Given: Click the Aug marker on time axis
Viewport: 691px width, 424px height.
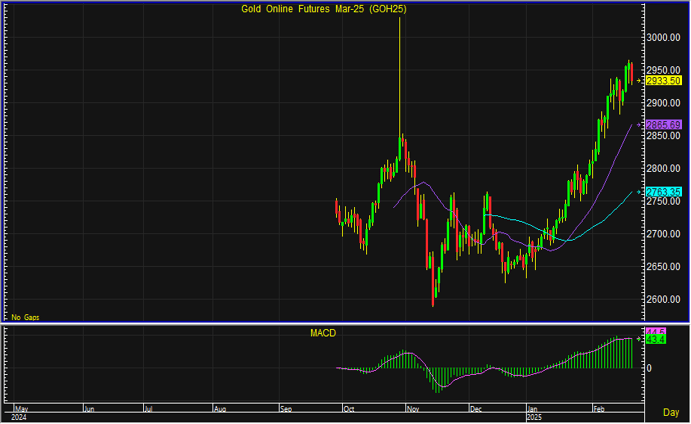Looking at the screenshot, I should tap(221, 409).
